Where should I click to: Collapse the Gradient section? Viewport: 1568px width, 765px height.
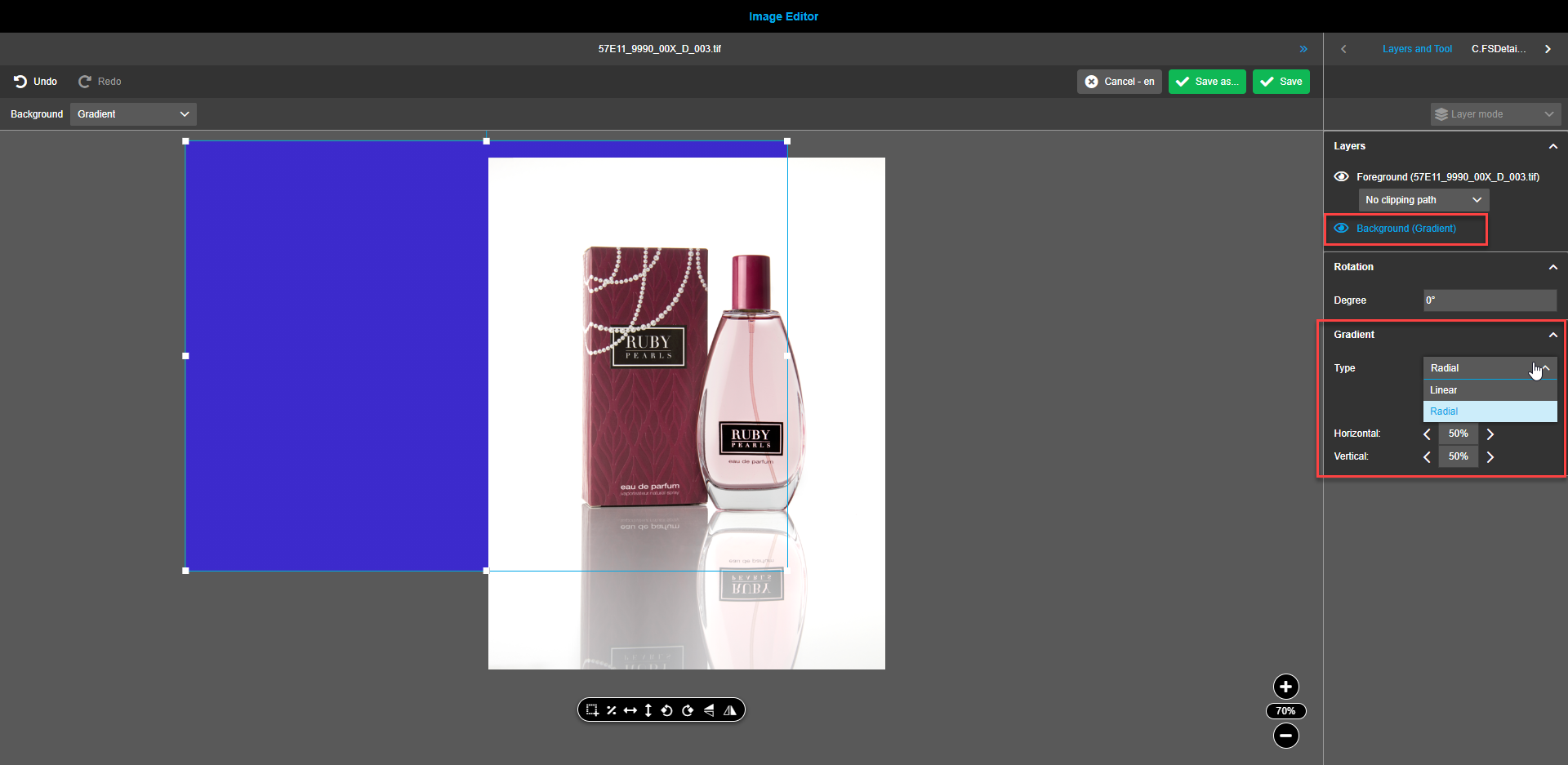[x=1552, y=334]
